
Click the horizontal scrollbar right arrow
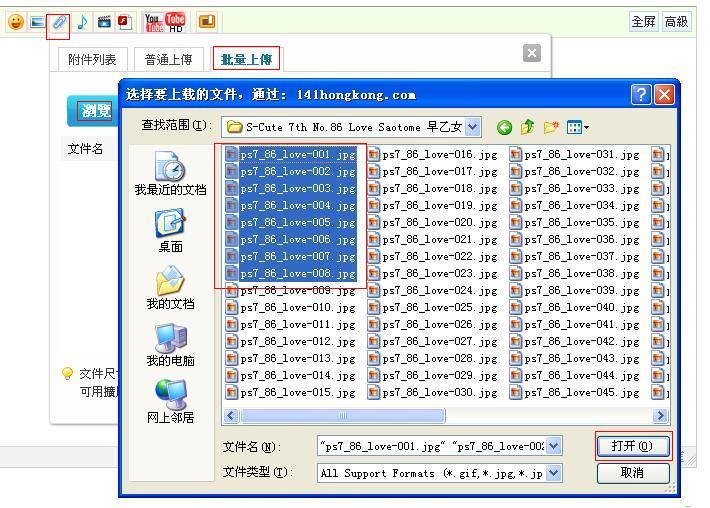click(660, 415)
